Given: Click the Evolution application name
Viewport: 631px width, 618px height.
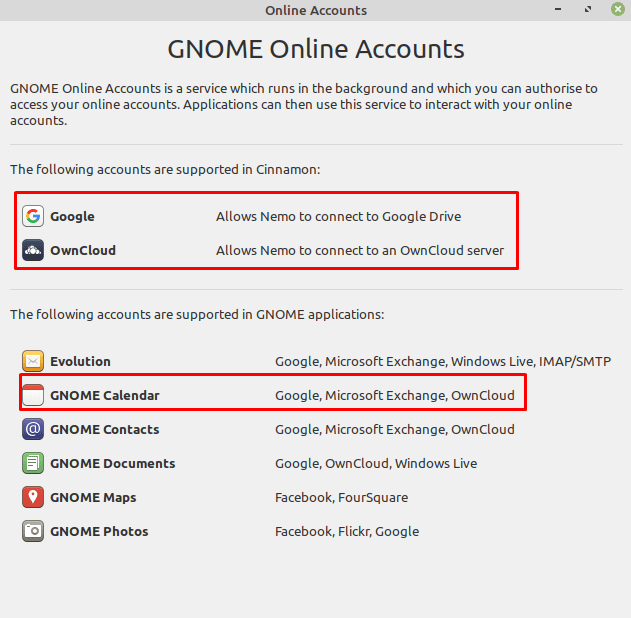Looking at the screenshot, I should pos(80,361).
